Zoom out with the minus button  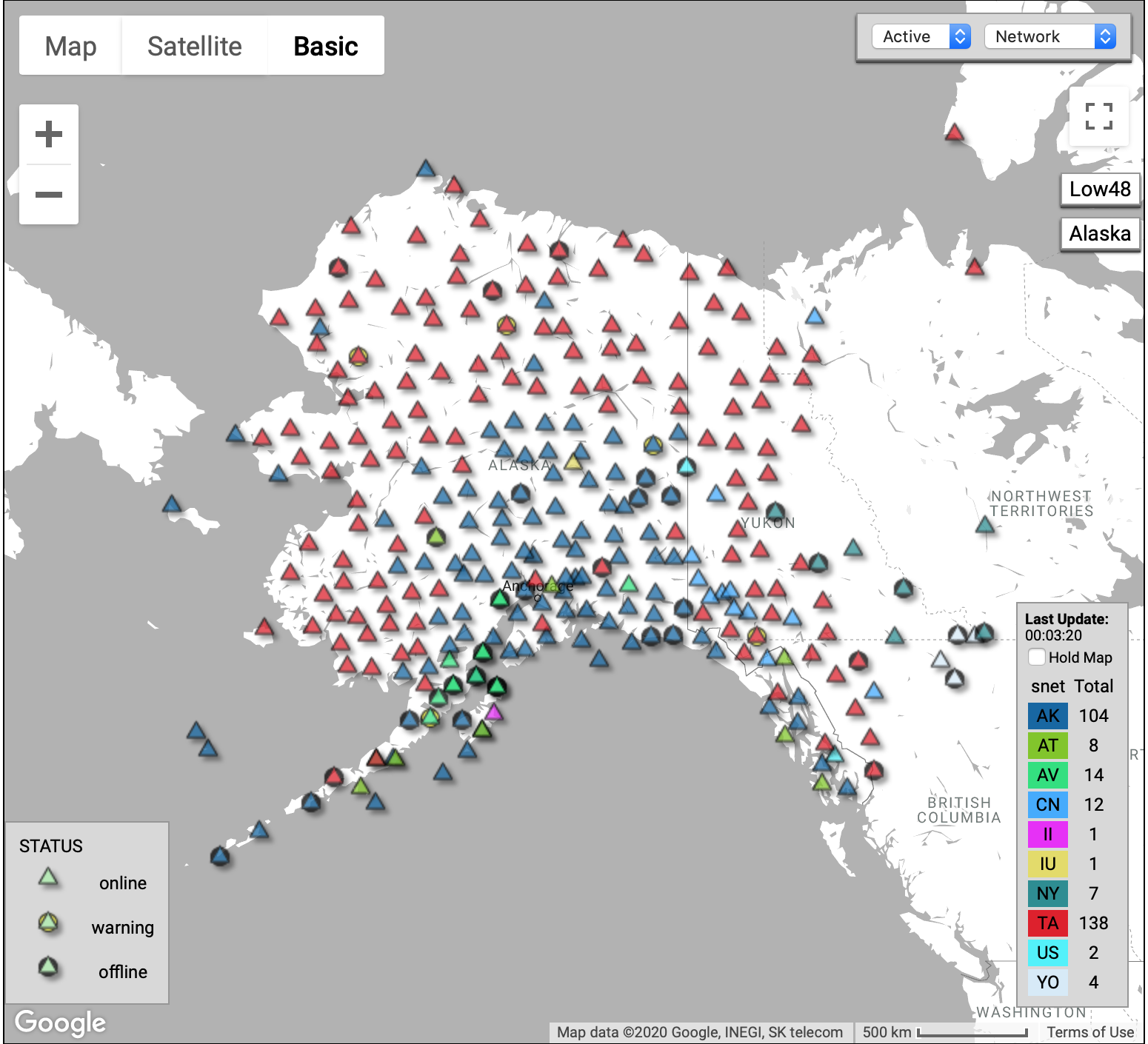[x=49, y=195]
